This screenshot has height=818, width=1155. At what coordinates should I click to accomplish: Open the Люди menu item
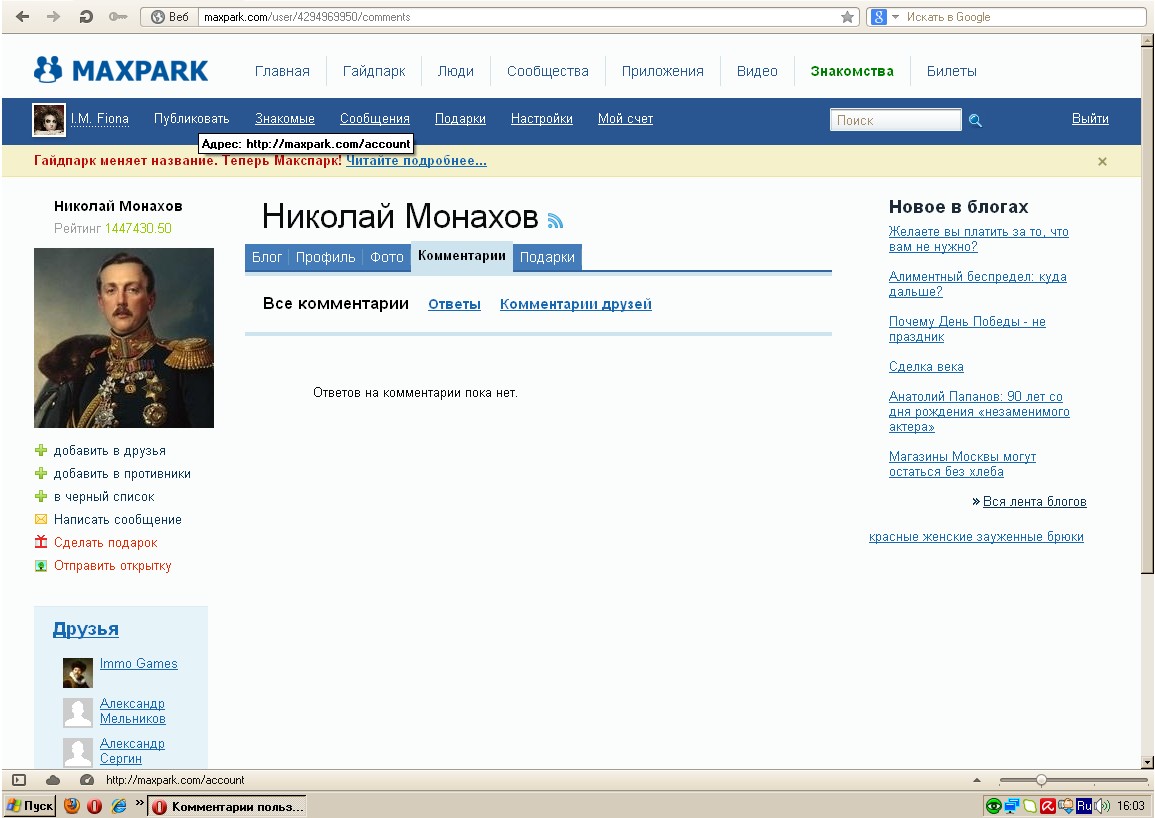(455, 71)
